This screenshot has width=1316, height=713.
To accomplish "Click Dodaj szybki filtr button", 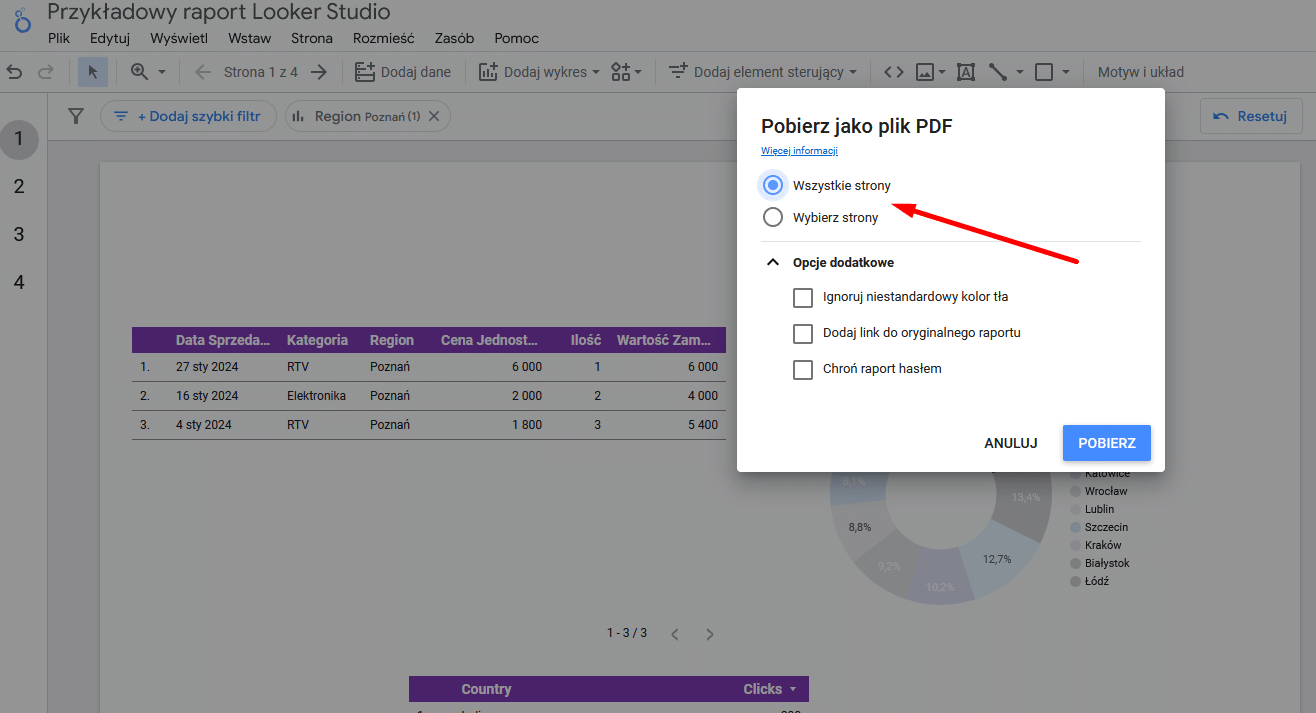I will [x=188, y=116].
